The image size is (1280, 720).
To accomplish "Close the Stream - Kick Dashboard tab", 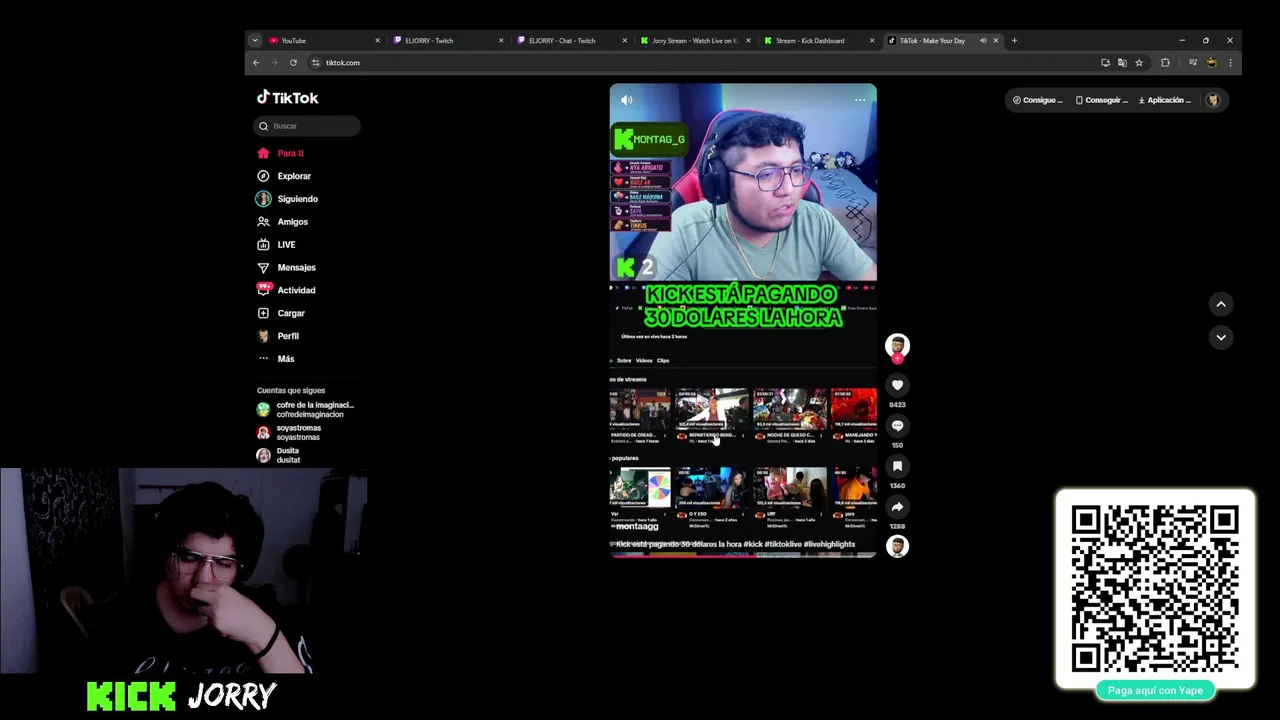I will point(872,41).
